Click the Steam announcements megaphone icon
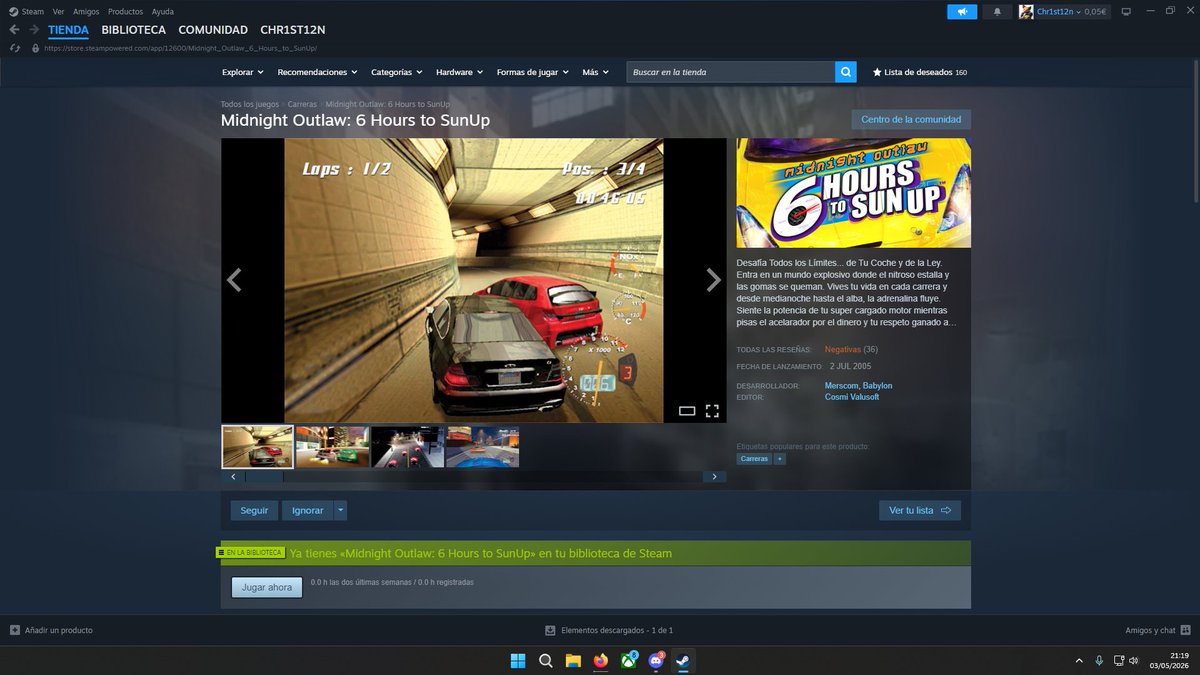Viewport: 1200px width, 675px height. pyautogui.click(x=962, y=12)
